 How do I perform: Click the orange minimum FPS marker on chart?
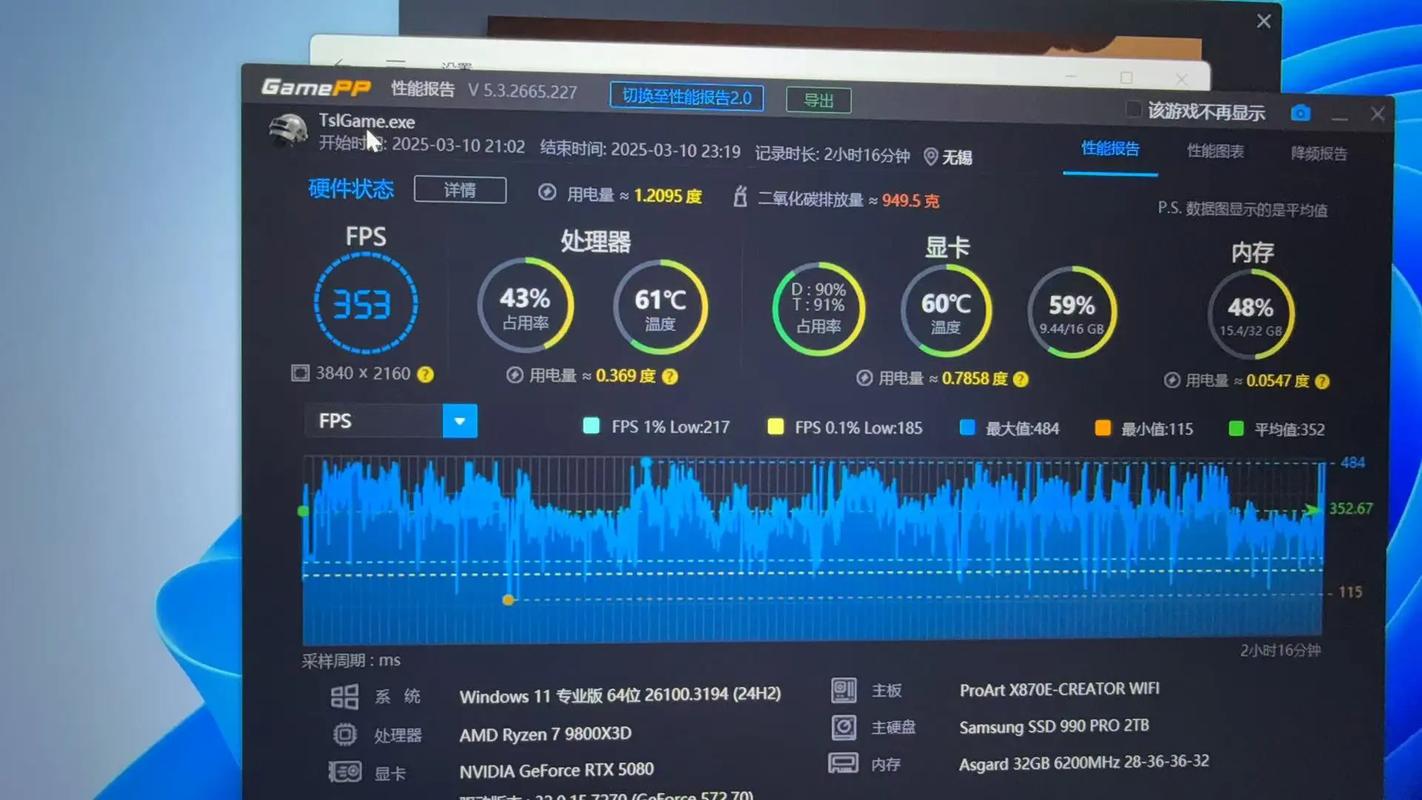click(508, 600)
